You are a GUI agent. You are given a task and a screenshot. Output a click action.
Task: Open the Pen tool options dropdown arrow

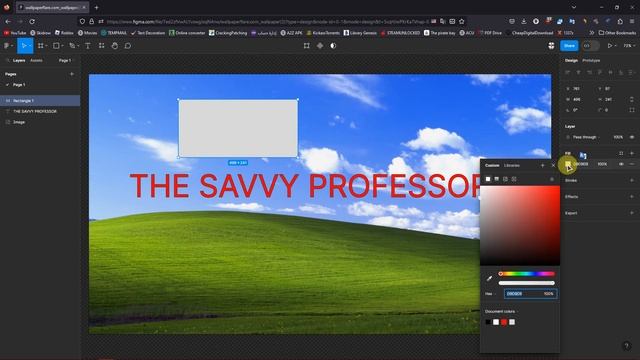click(78, 46)
